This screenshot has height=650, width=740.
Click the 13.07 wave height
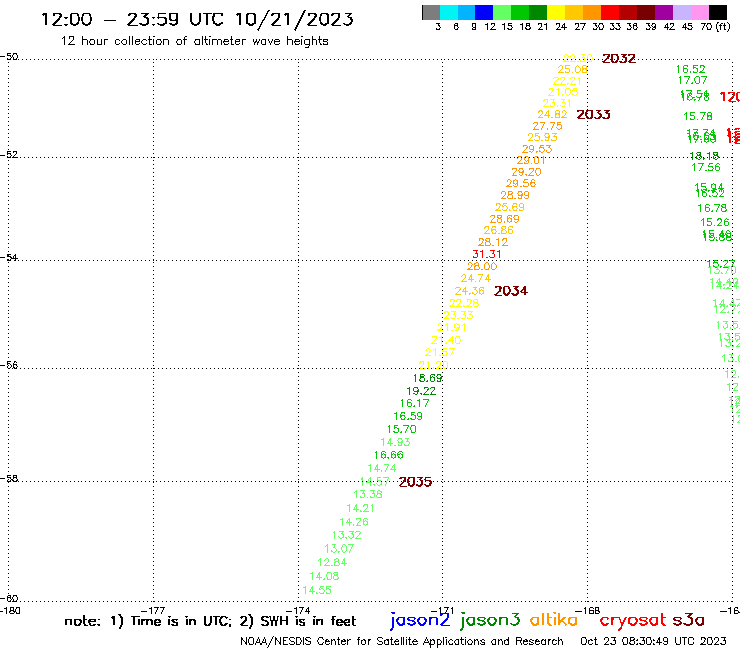click(x=339, y=549)
